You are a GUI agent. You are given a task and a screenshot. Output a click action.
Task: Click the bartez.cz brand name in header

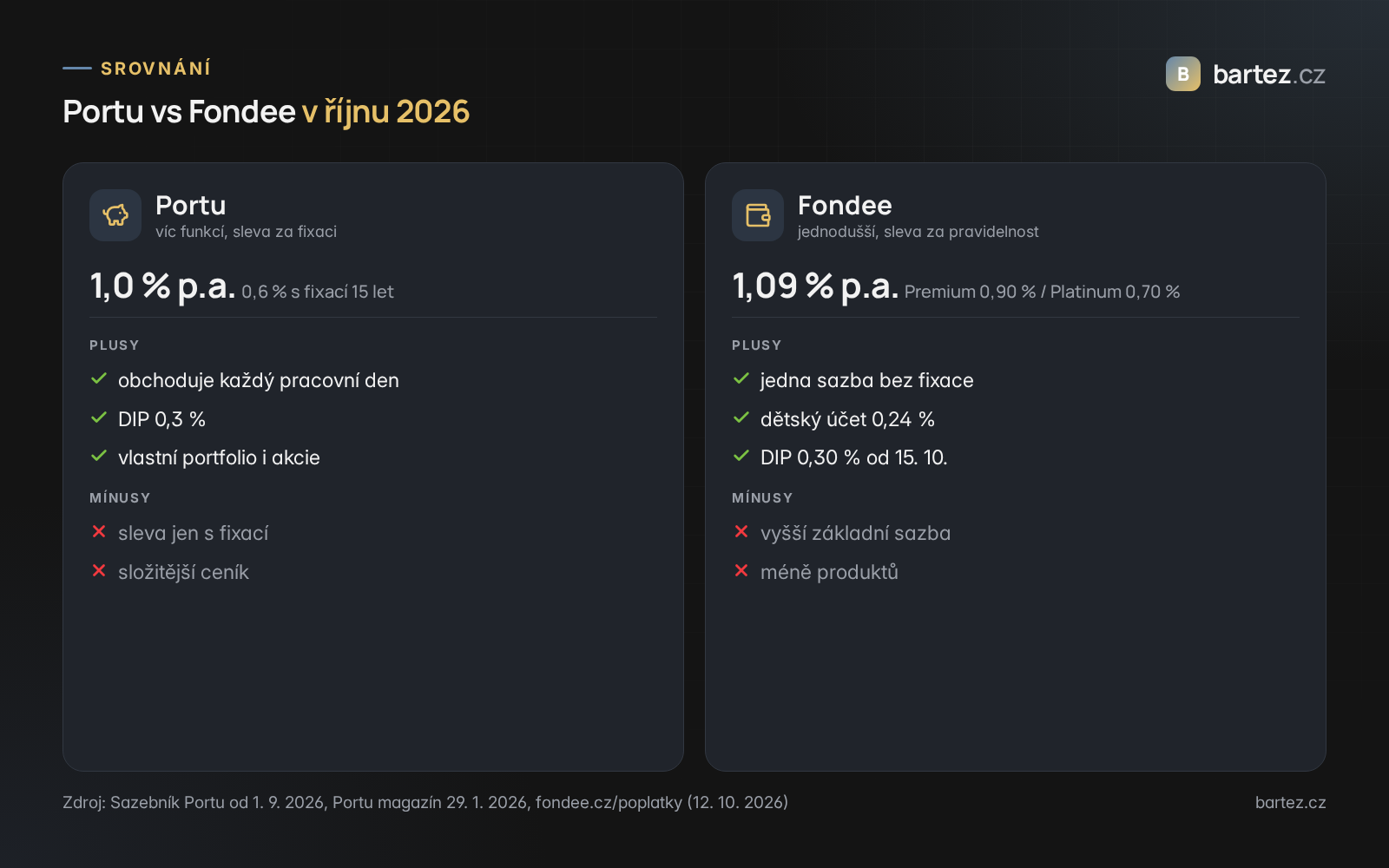pos(1268,75)
